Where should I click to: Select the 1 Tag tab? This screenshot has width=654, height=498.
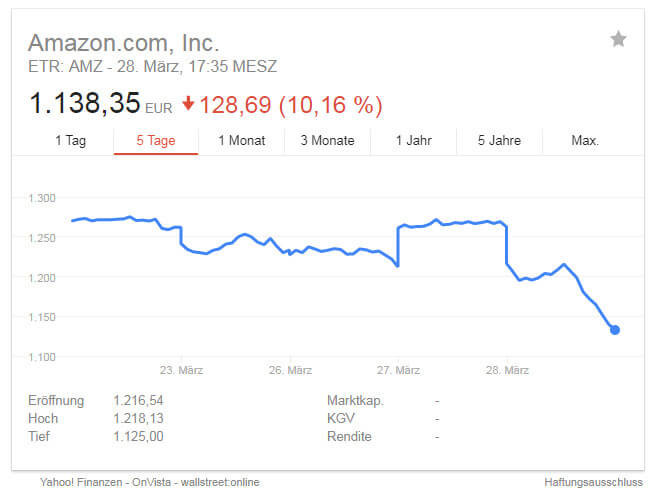70,140
